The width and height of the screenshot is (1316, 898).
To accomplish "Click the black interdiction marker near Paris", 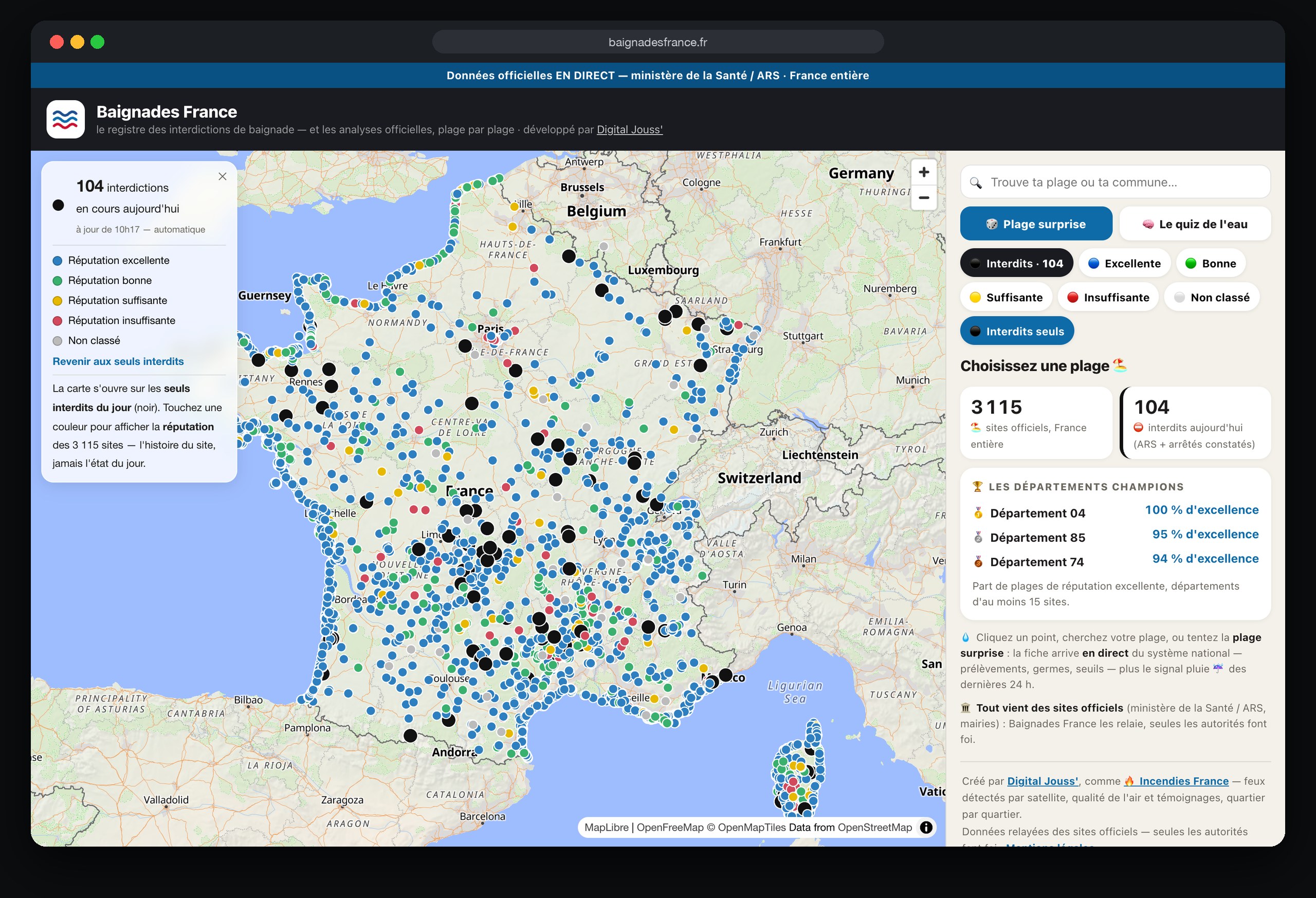I will [465, 345].
